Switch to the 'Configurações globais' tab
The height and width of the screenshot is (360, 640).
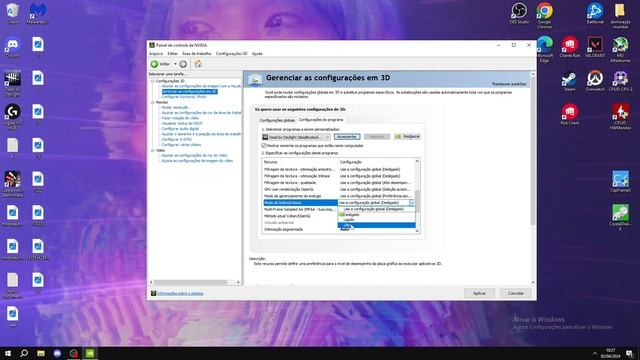(277, 120)
